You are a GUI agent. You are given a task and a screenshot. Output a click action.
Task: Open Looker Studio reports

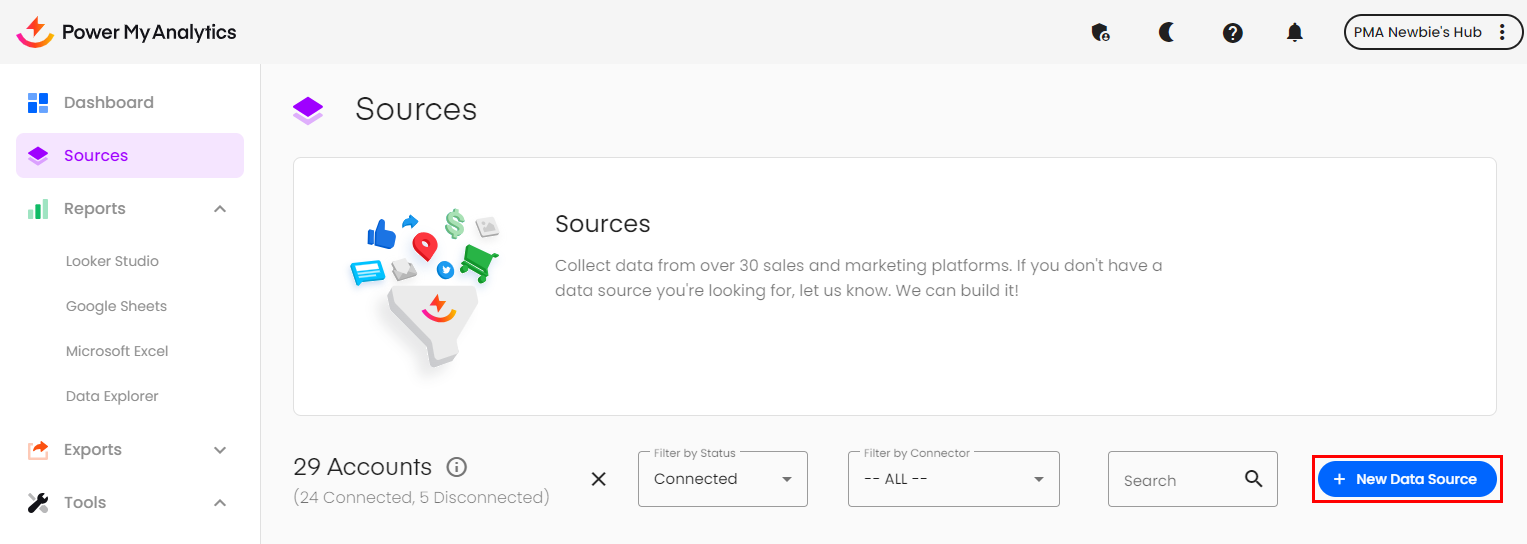[112, 261]
